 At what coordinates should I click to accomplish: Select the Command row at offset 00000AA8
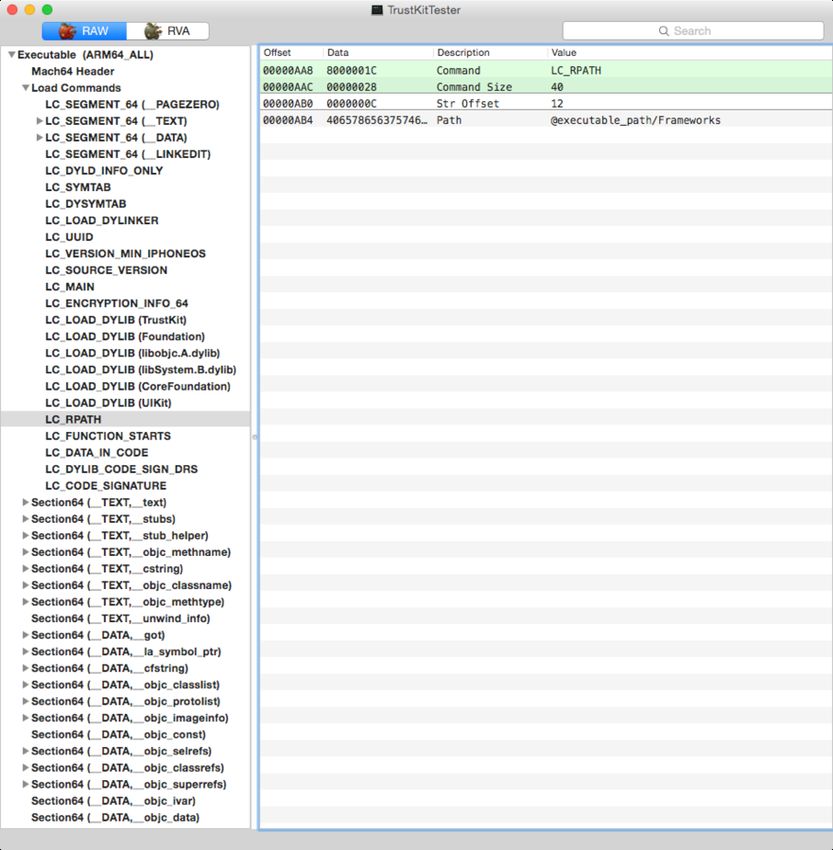click(x=546, y=70)
